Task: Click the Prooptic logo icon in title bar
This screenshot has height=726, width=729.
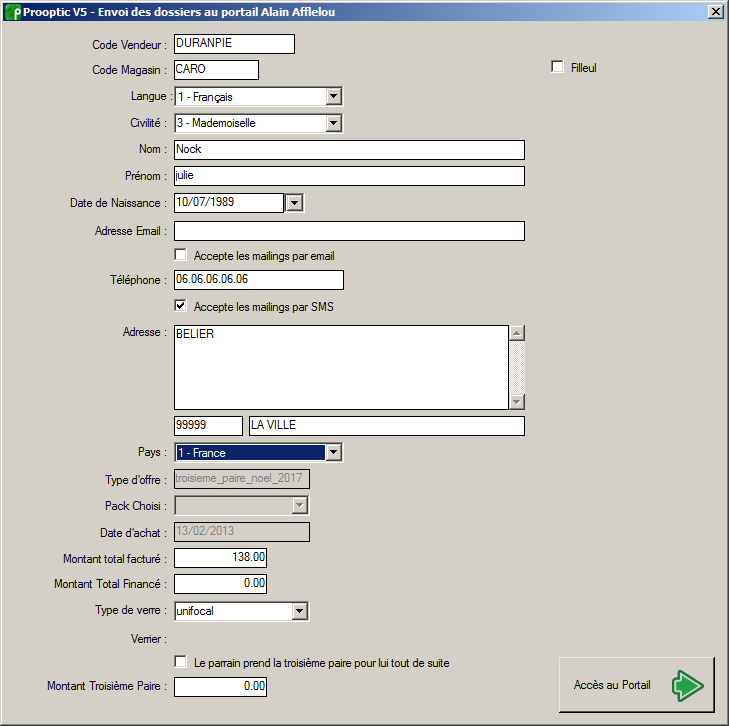Action: (x=13, y=12)
